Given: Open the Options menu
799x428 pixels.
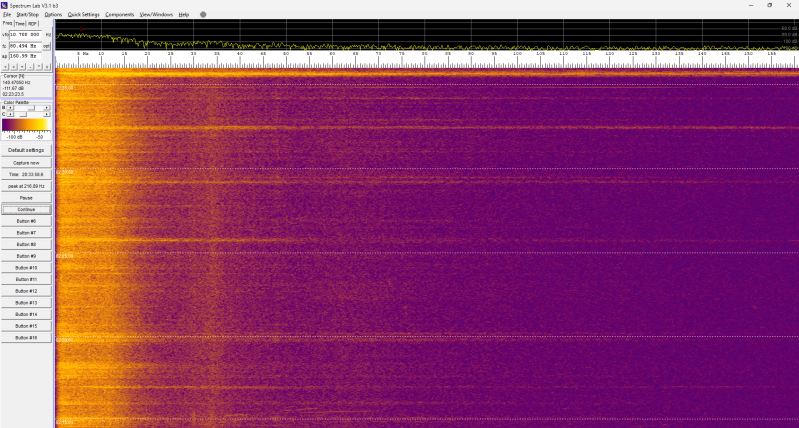Looking at the screenshot, I should [54, 15].
